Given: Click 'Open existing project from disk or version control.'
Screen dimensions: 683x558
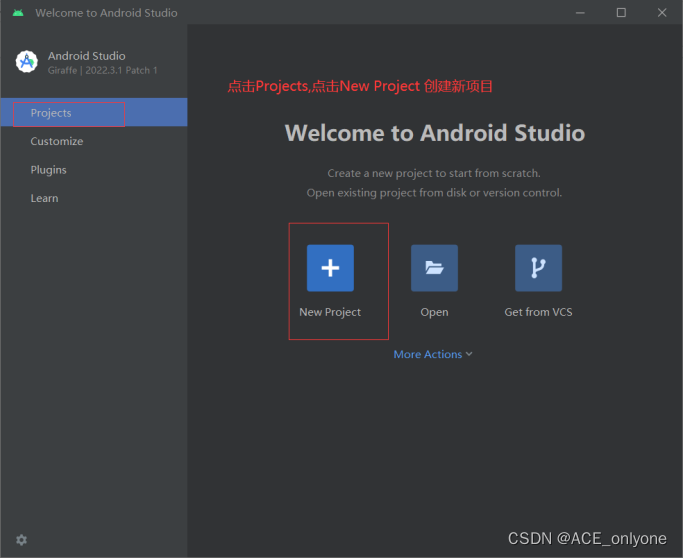Looking at the screenshot, I should pos(434,193).
